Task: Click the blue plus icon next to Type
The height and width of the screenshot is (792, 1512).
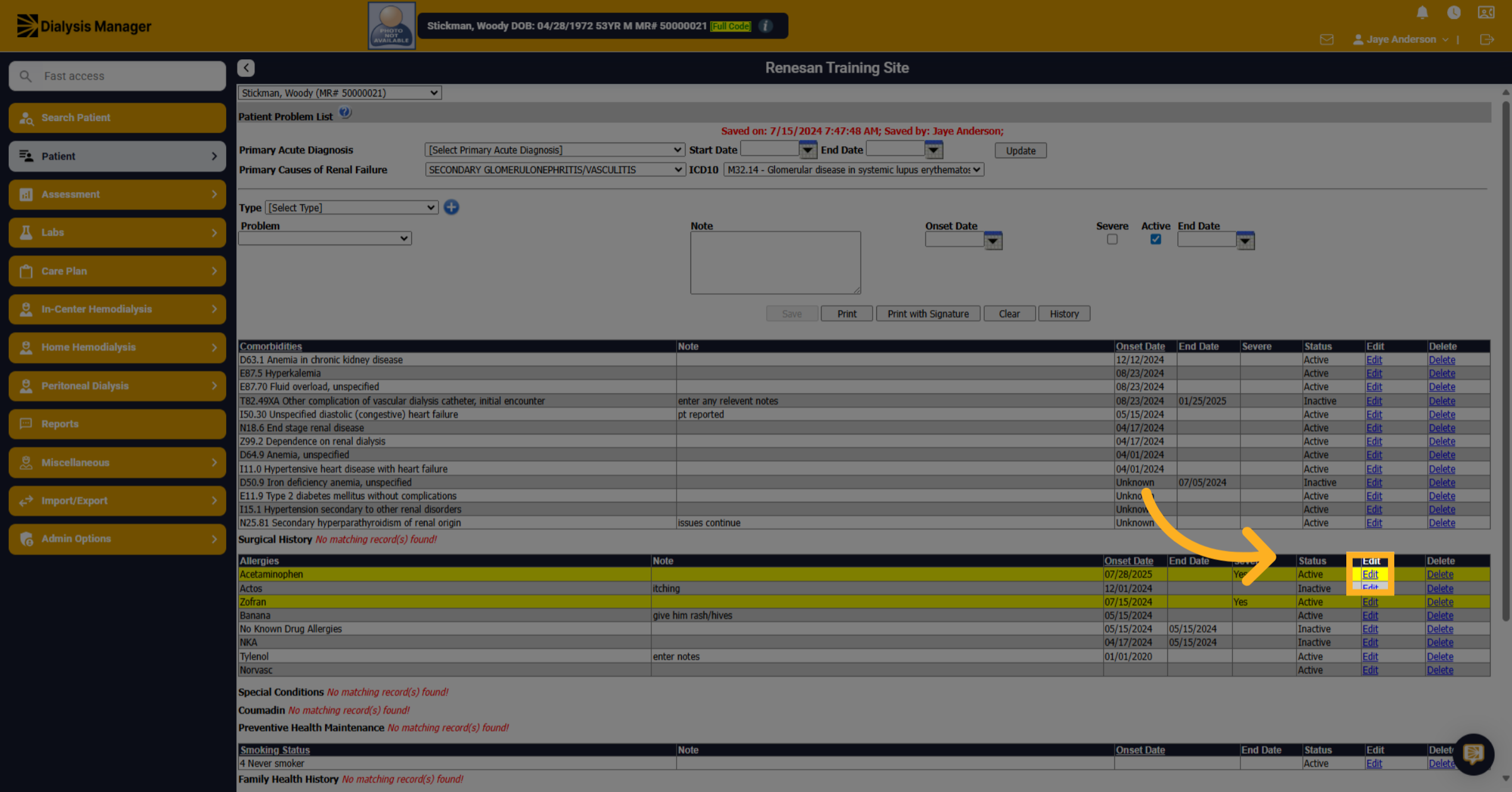Action: pyautogui.click(x=451, y=207)
